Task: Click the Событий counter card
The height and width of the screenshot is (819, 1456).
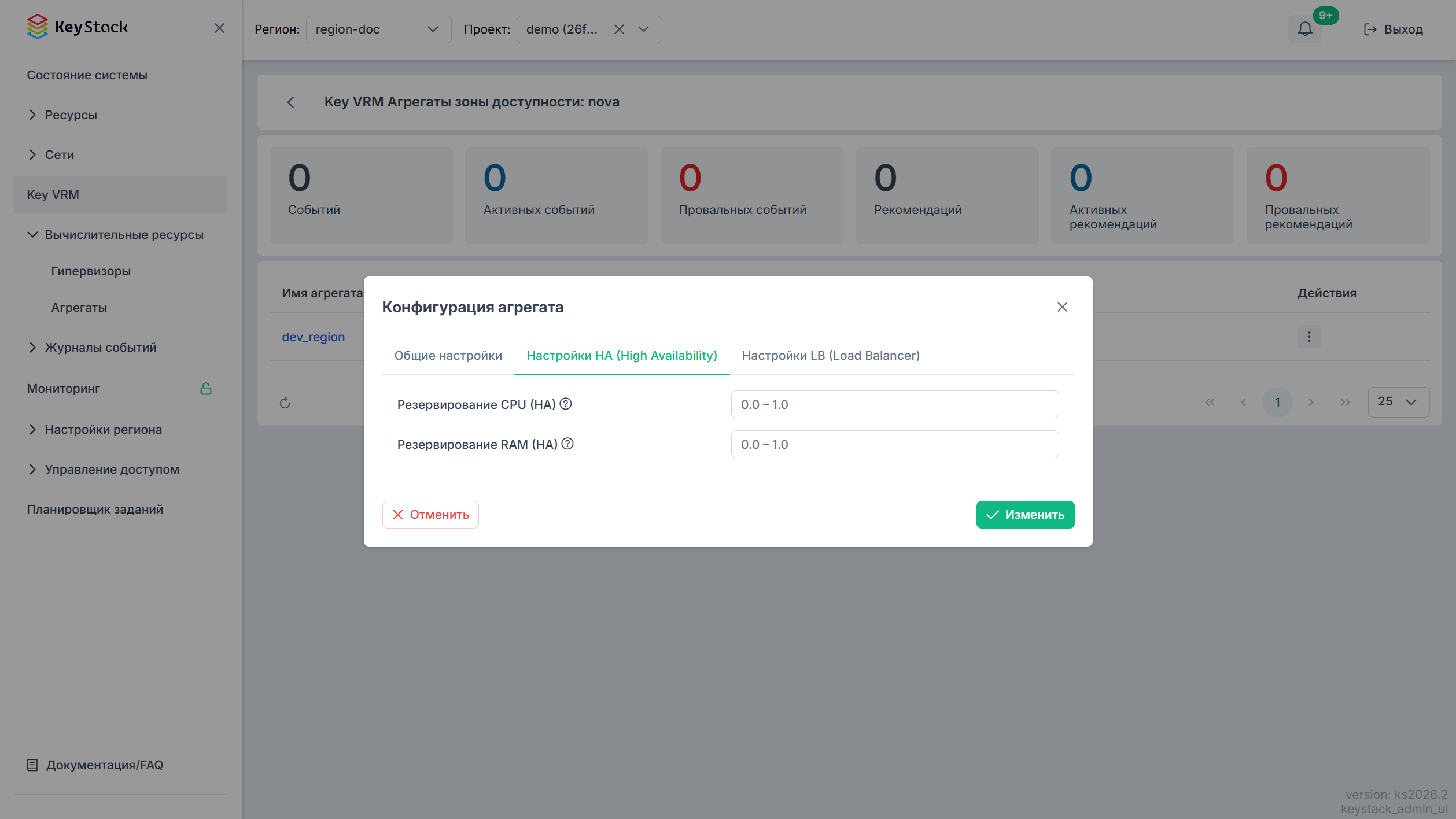Action: click(x=361, y=195)
